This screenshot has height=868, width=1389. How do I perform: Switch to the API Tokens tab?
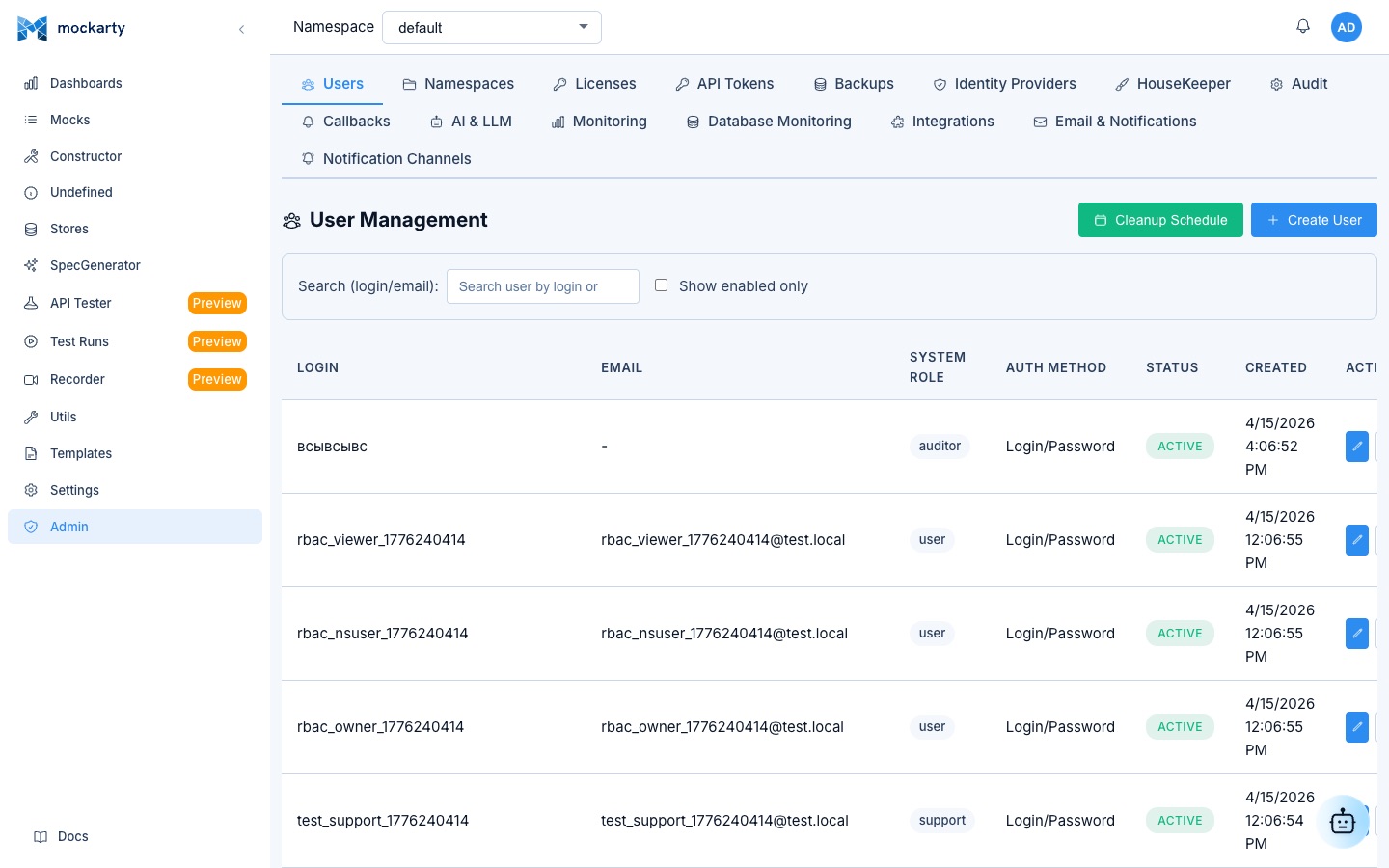coord(724,84)
